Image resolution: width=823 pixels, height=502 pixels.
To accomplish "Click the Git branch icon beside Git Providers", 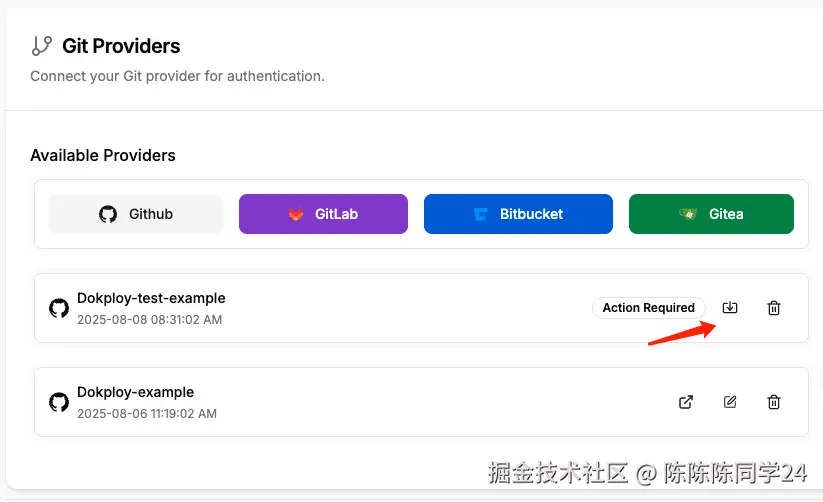I will click(x=41, y=46).
